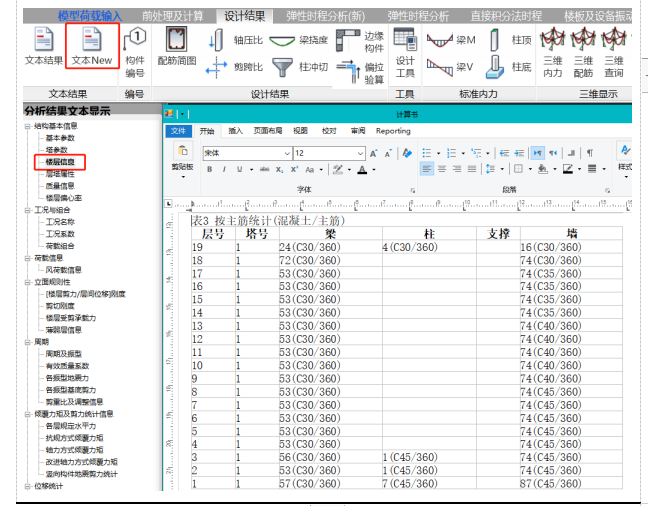Click the 文本New icon in the ribbon

(x=92, y=47)
